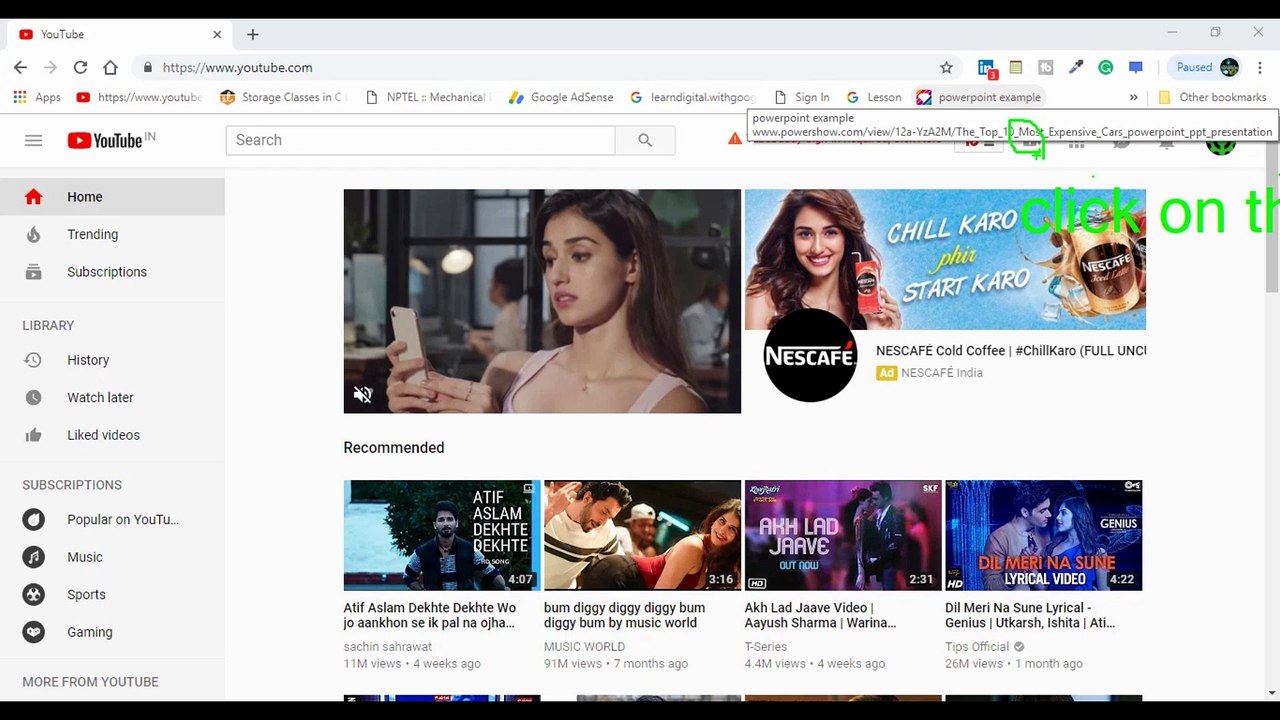The width and height of the screenshot is (1280, 720).
Task: Click the Music channel icon
Action: tap(34, 557)
